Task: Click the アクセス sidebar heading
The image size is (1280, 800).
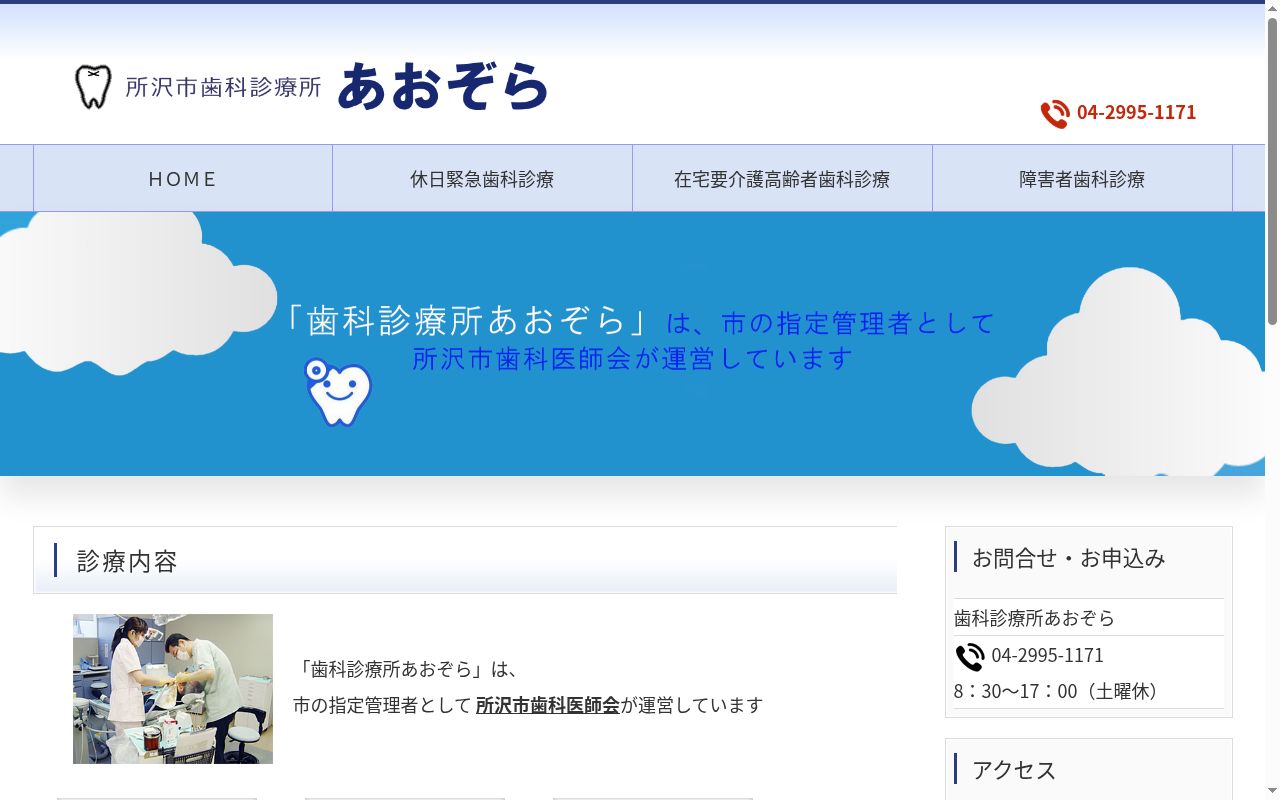Action: coord(1014,770)
